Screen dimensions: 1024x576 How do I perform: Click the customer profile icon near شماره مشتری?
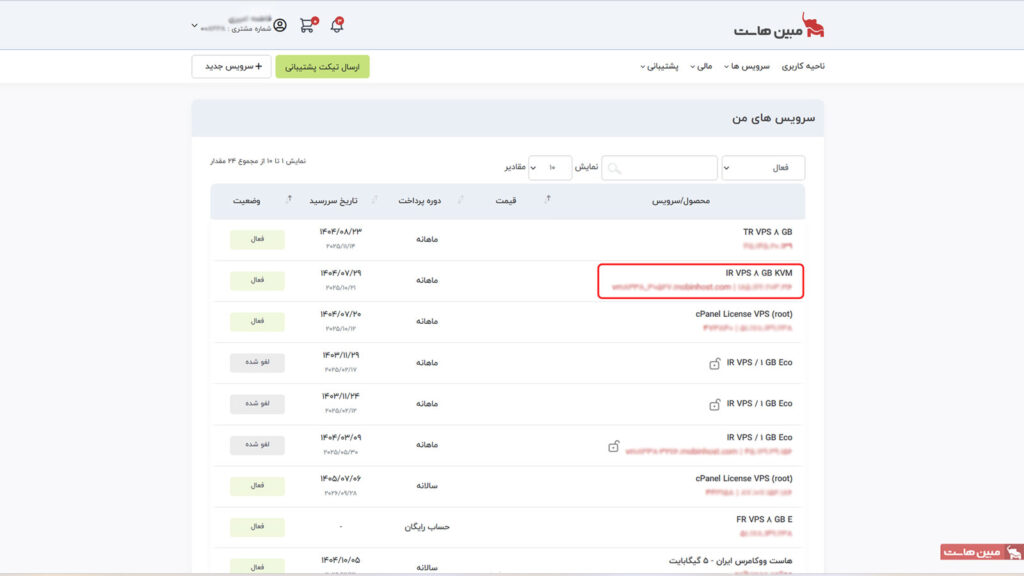click(280, 25)
